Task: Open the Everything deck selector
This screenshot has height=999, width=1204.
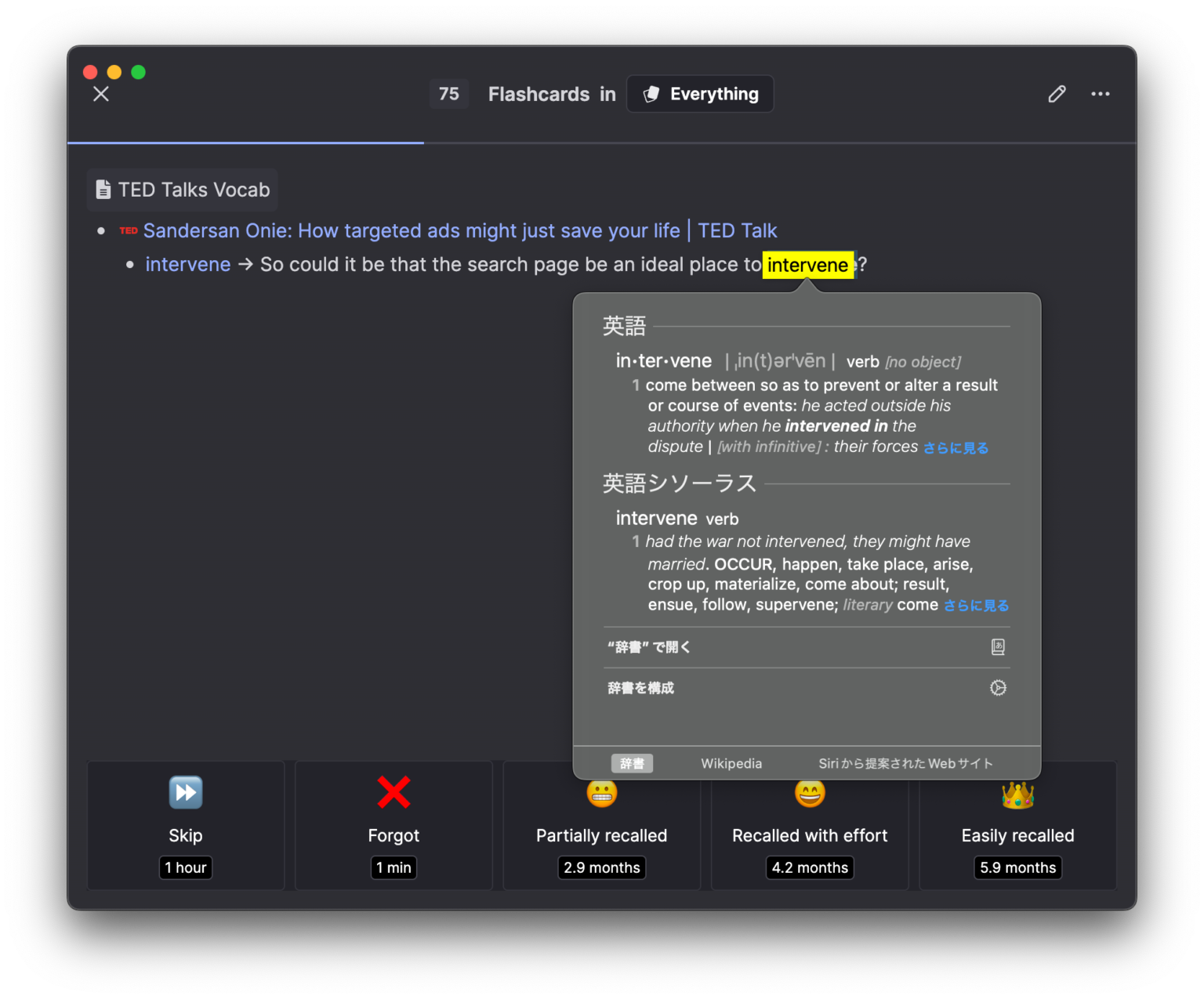Action: [x=700, y=94]
